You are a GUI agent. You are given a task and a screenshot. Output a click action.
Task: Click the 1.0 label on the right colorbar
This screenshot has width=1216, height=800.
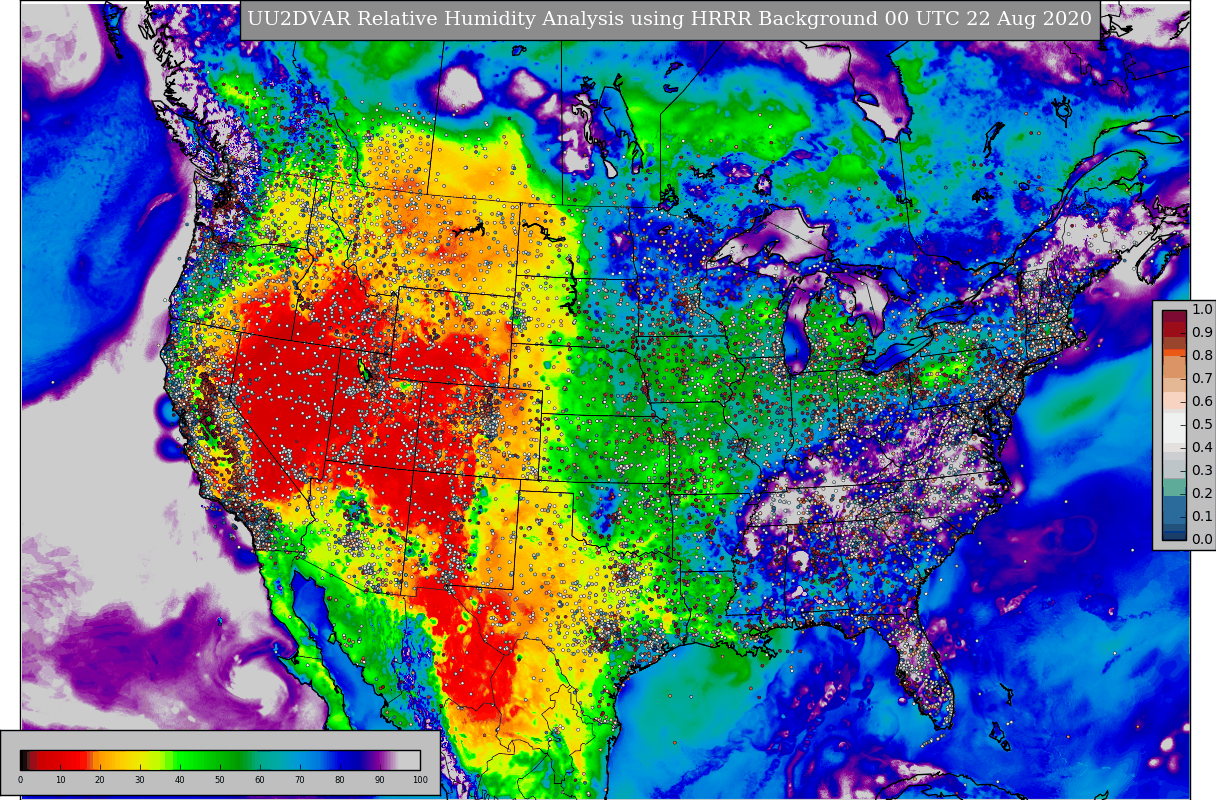pos(1202,310)
